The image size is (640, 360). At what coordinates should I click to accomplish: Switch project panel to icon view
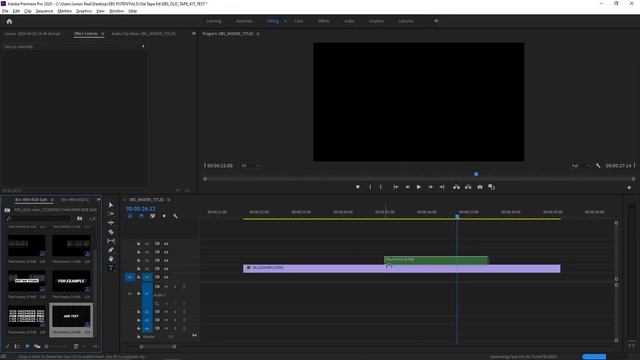pyautogui.click(x=27, y=347)
